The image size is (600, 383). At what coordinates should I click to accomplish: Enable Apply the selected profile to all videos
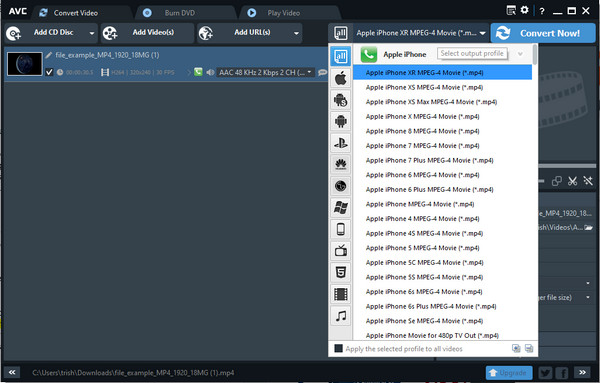click(338, 349)
